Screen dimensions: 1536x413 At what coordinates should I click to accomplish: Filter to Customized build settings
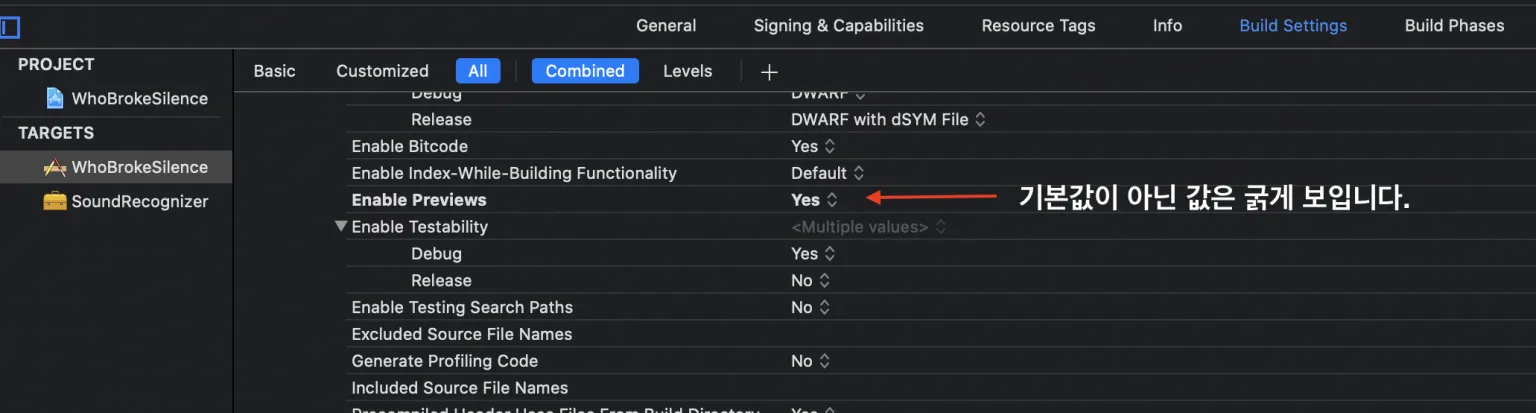pyautogui.click(x=382, y=71)
